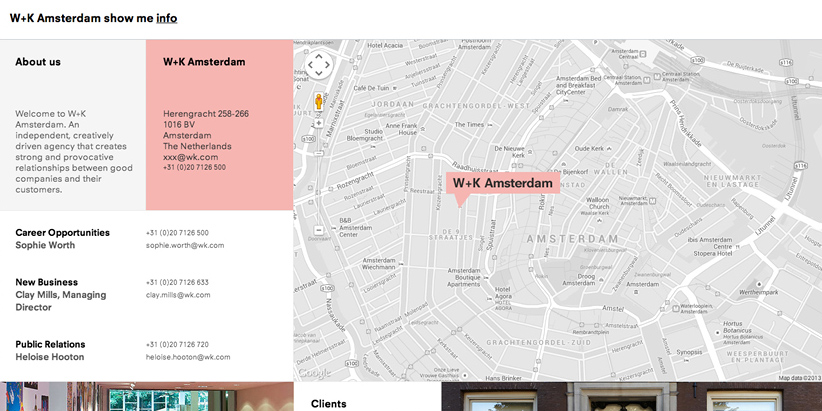The image size is (822, 411).
Task: Zoom out with the map minus button
Action: 319,230
